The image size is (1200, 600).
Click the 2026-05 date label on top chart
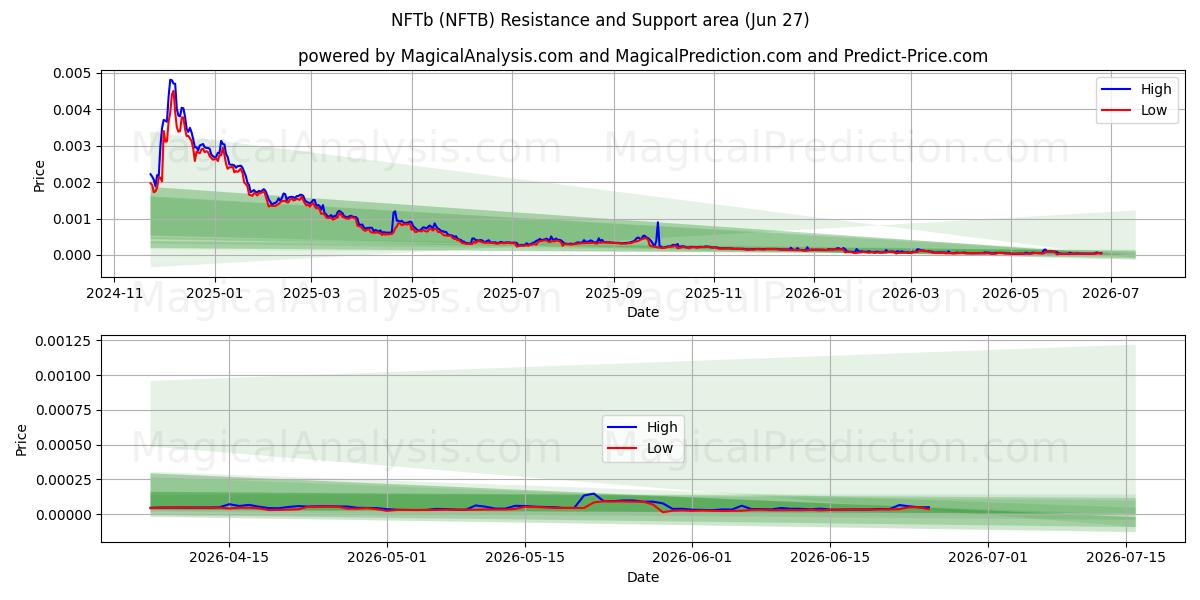[x=1011, y=293]
